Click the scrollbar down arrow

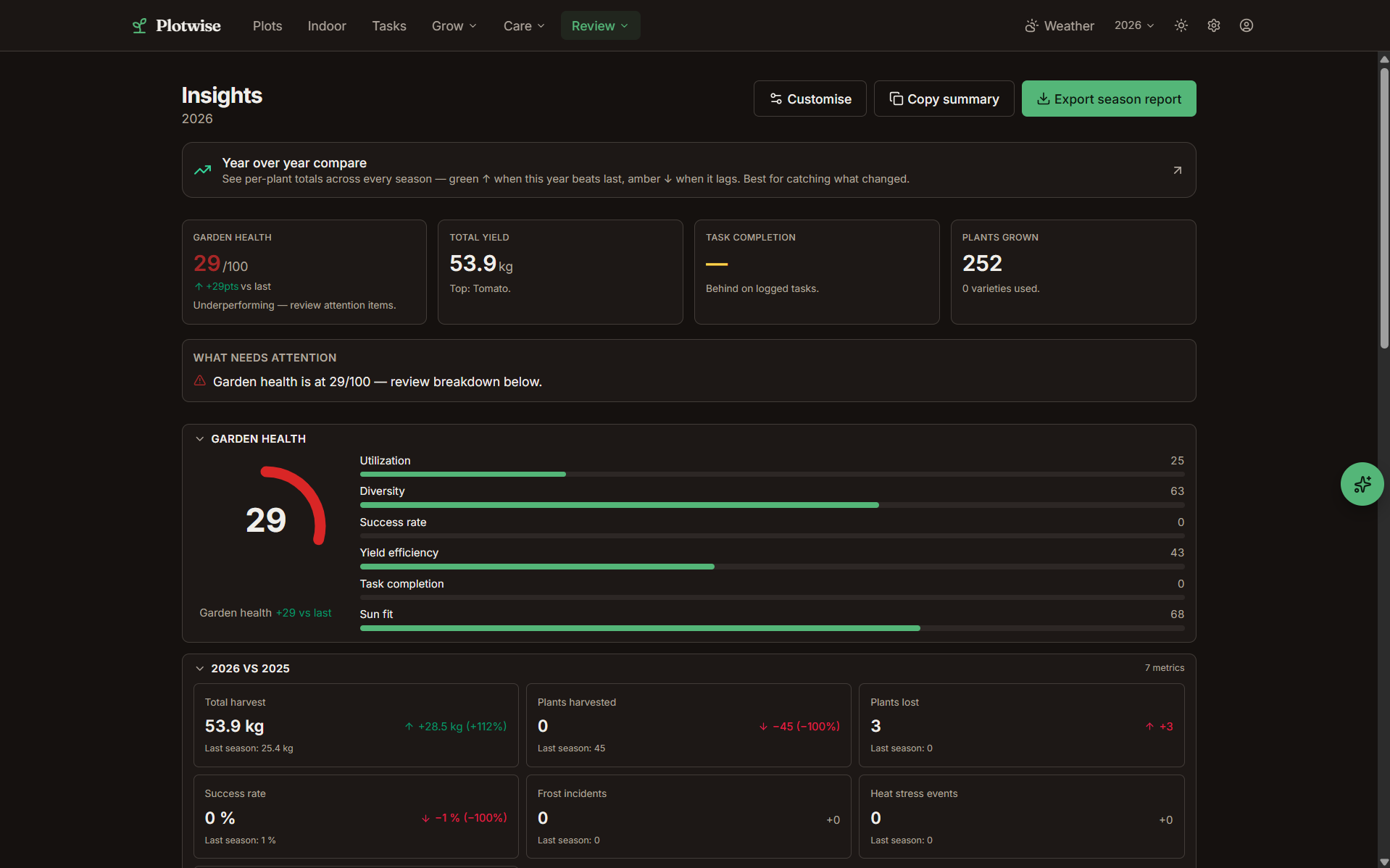(x=1384, y=861)
